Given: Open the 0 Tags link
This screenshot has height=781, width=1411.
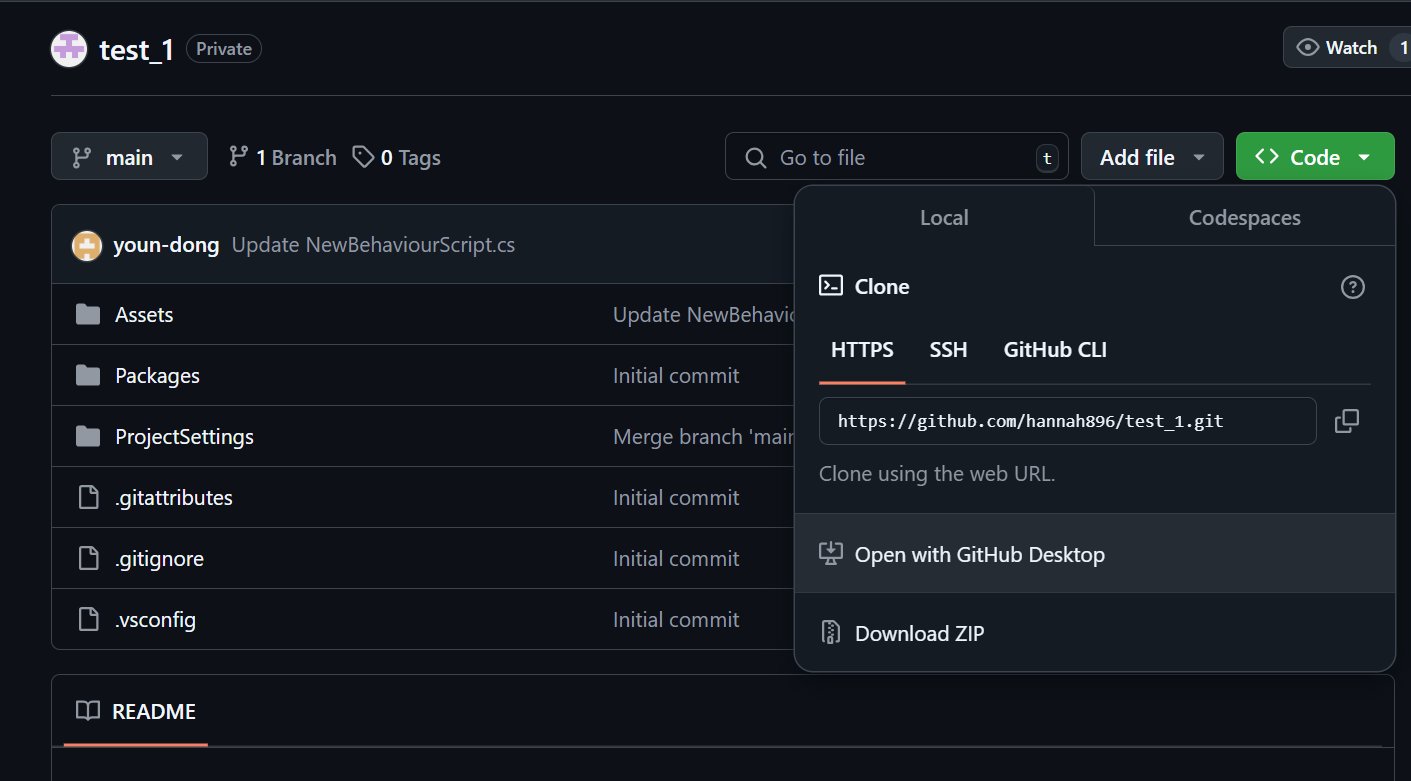Looking at the screenshot, I should click(397, 157).
